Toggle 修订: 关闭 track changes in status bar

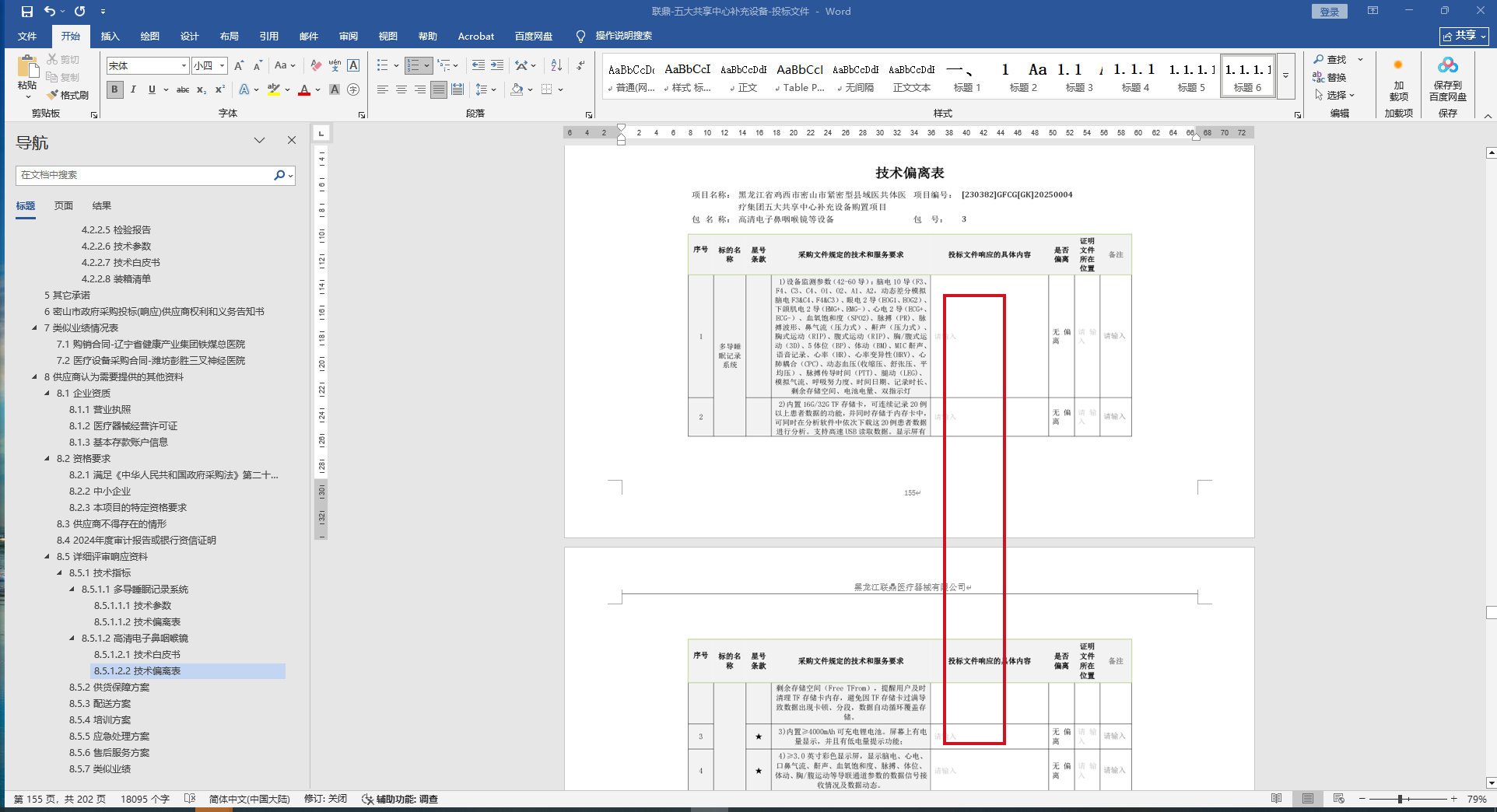pos(325,799)
